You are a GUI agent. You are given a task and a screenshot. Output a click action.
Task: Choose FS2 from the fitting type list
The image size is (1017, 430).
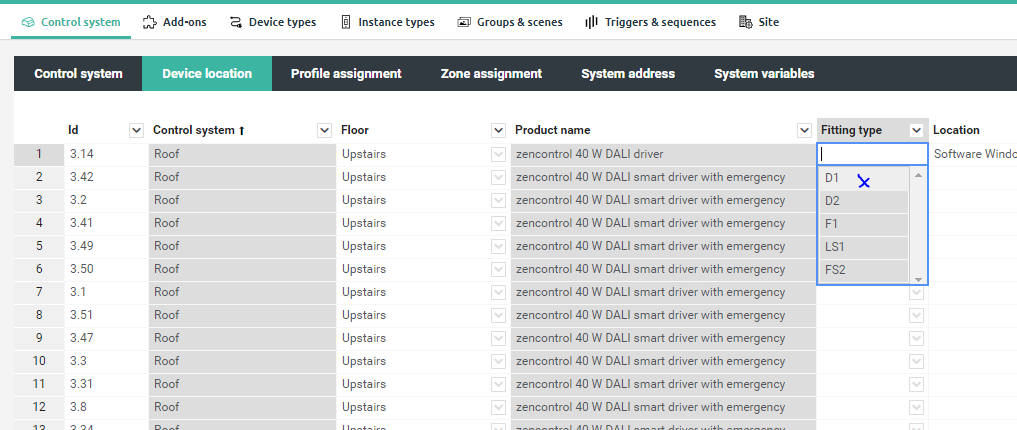(x=863, y=270)
